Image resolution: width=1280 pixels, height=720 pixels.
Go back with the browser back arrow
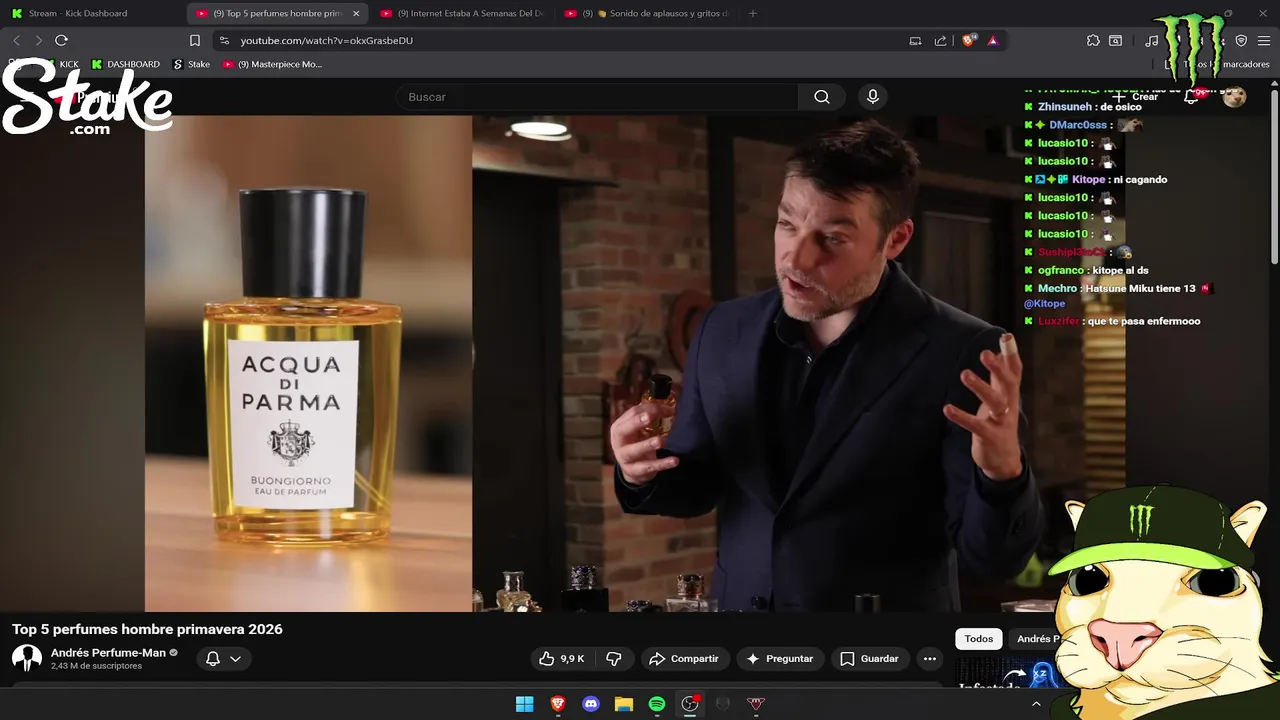tap(17, 40)
